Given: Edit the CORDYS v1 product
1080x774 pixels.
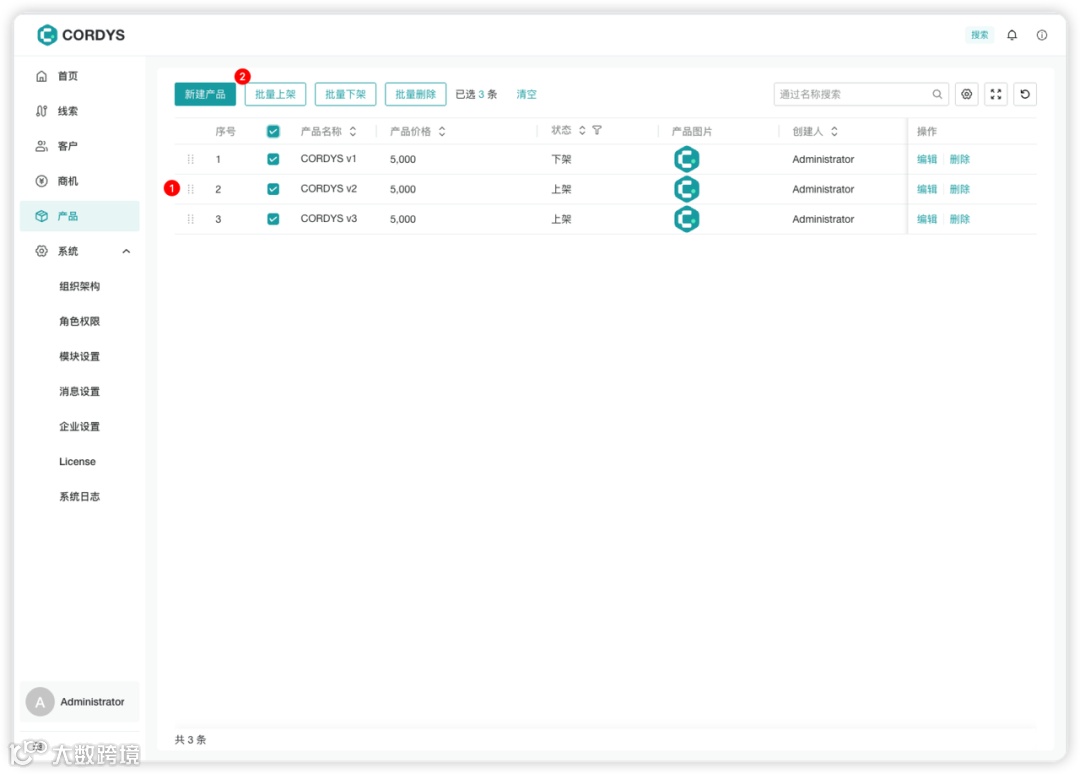Looking at the screenshot, I should (x=927, y=159).
